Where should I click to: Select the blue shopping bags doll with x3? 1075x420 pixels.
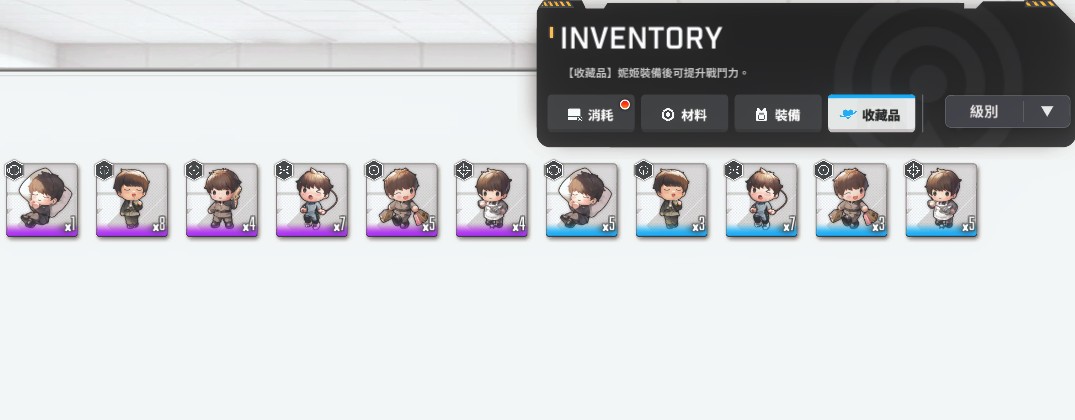point(851,200)
